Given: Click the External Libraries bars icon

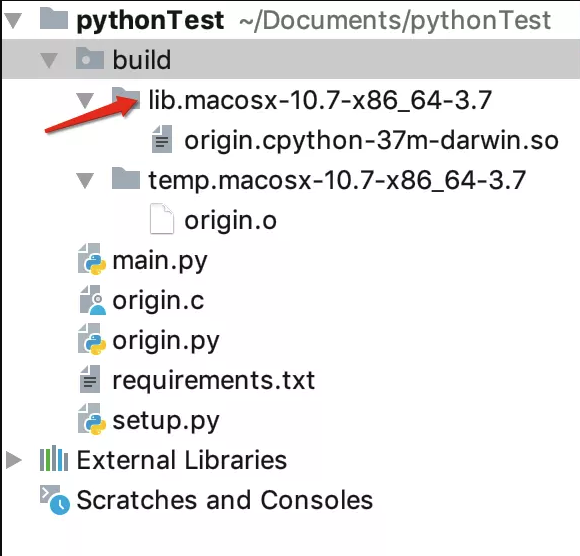Looking at the screenshot, I should tap(54, 458).
